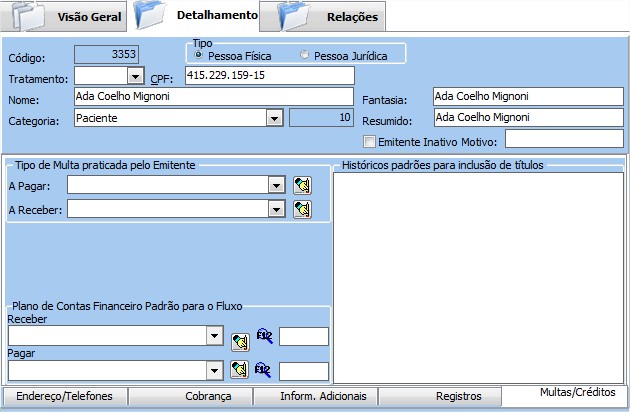The width and height of the screenshot is (630, 412).
Task: Switch to the Endereço/Telefones tab
Action: 65,397
